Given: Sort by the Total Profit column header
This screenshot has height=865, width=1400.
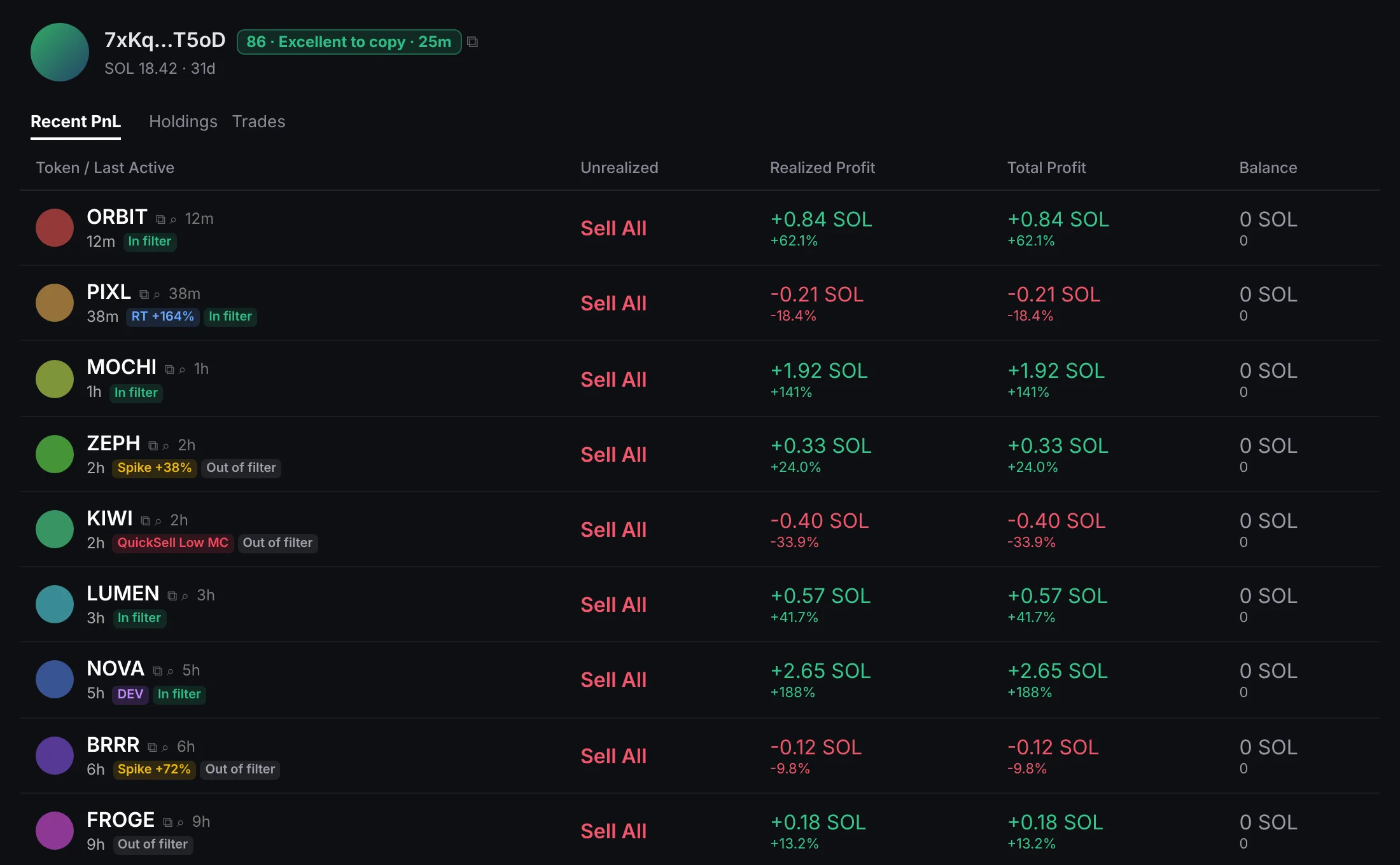Looking at the screenshot, I should 1046,168.
